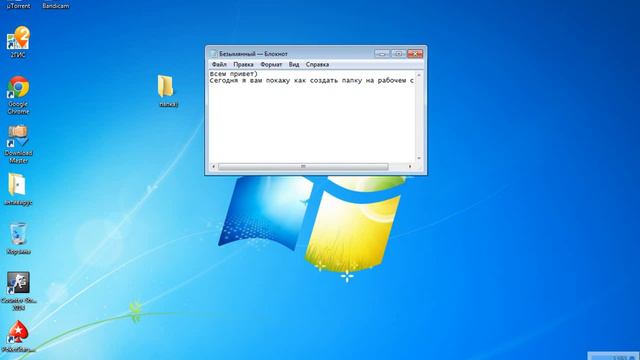Screen dimensions: 640x360
Task: Open the uTorrent desktop shortcut
Action: [x=18, y=4]
